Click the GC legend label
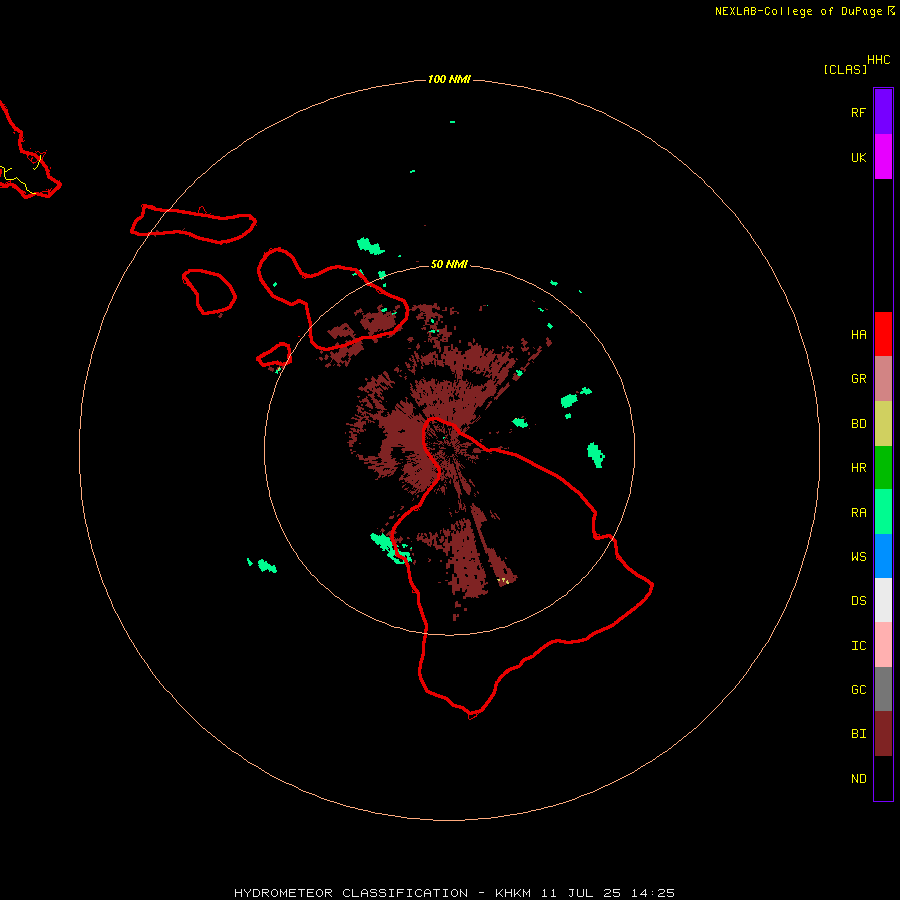This screenshot has height=900, width=900. [858, 690]
